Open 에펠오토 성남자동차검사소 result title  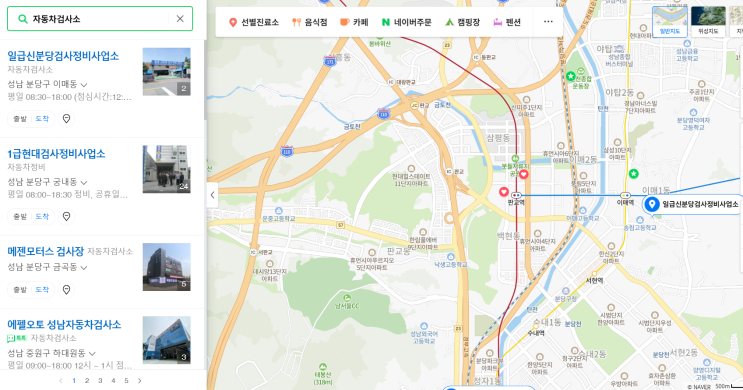64,325
